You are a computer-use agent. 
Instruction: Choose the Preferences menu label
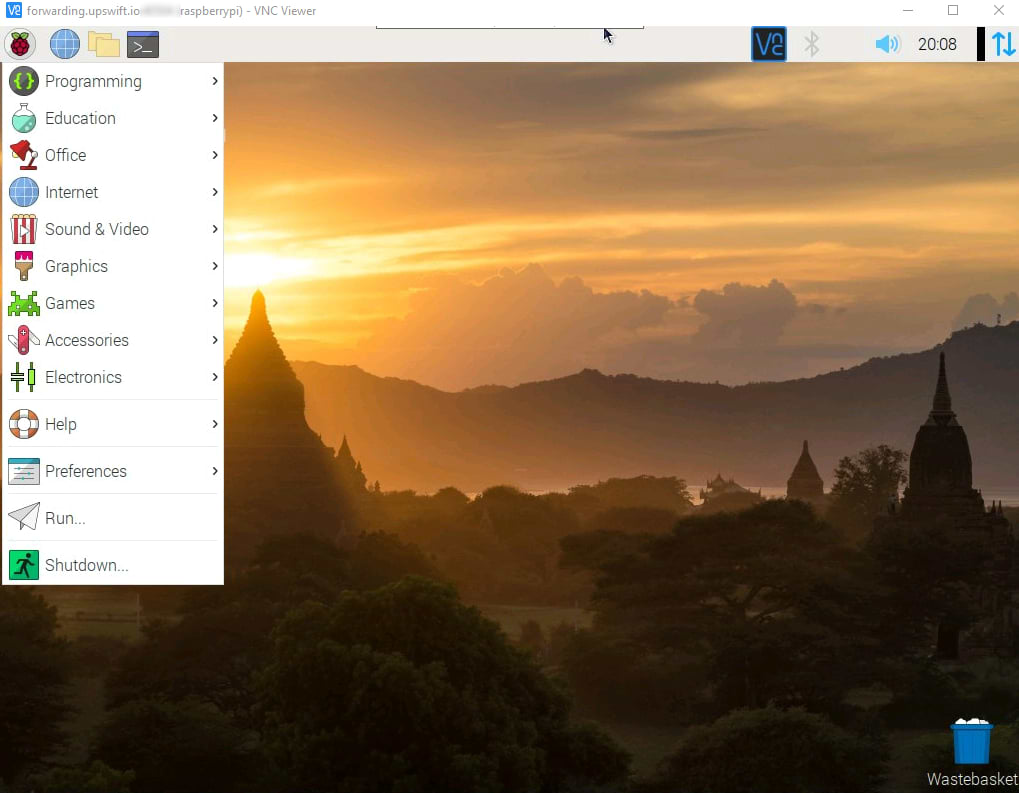point(86,471)
